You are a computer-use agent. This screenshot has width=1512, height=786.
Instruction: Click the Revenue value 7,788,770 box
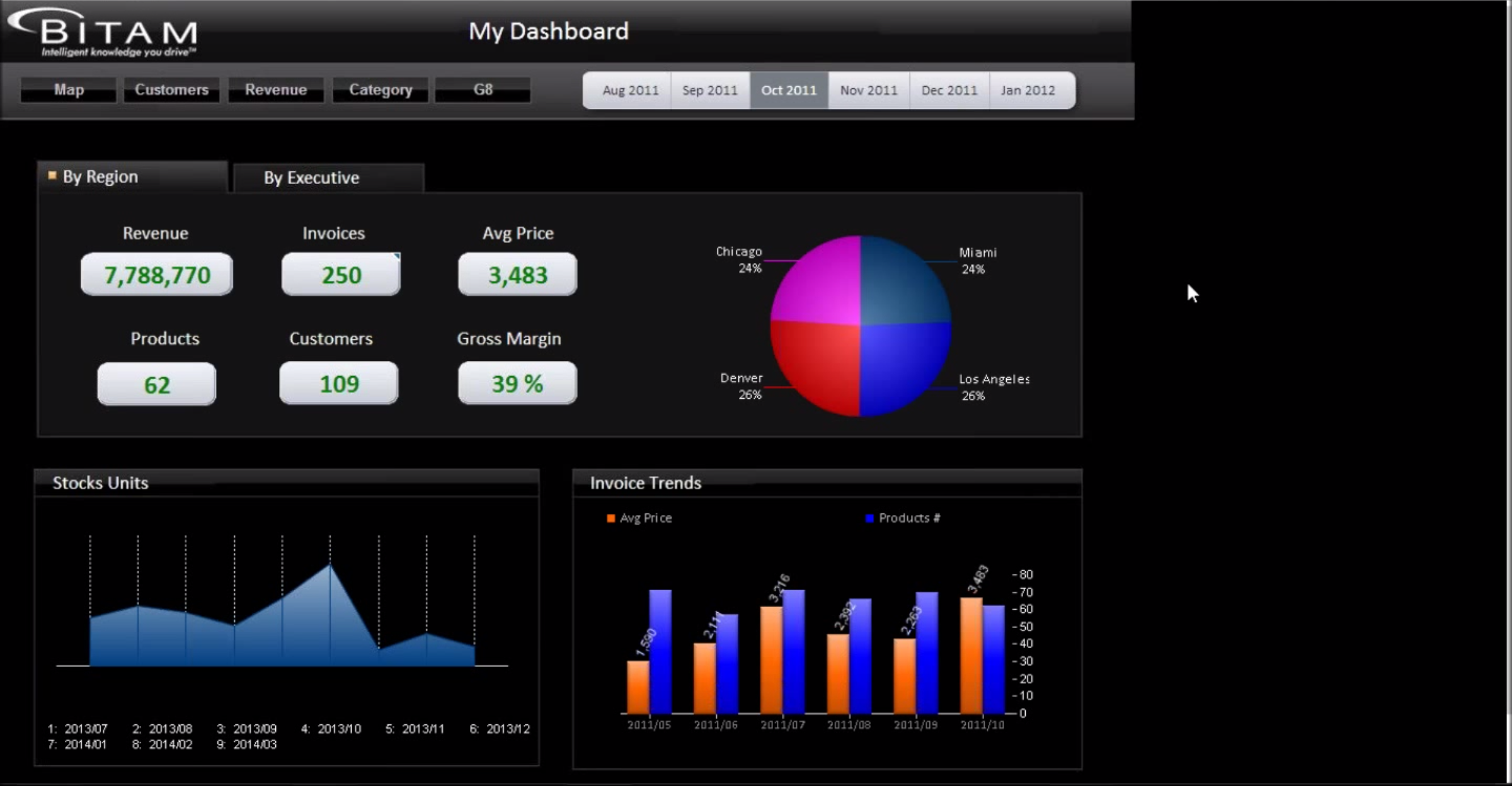pyautogui.click(x=157, y=275)
